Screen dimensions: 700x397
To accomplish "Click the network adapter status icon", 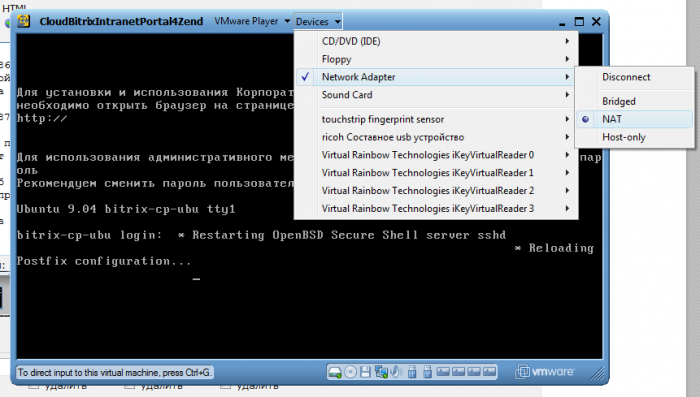I will tap(381, 372).
